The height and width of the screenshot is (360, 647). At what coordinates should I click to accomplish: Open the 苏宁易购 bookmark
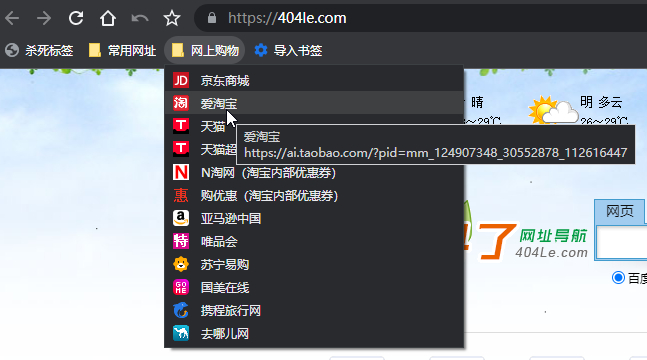pyautogui.click(x=314, y=264)
